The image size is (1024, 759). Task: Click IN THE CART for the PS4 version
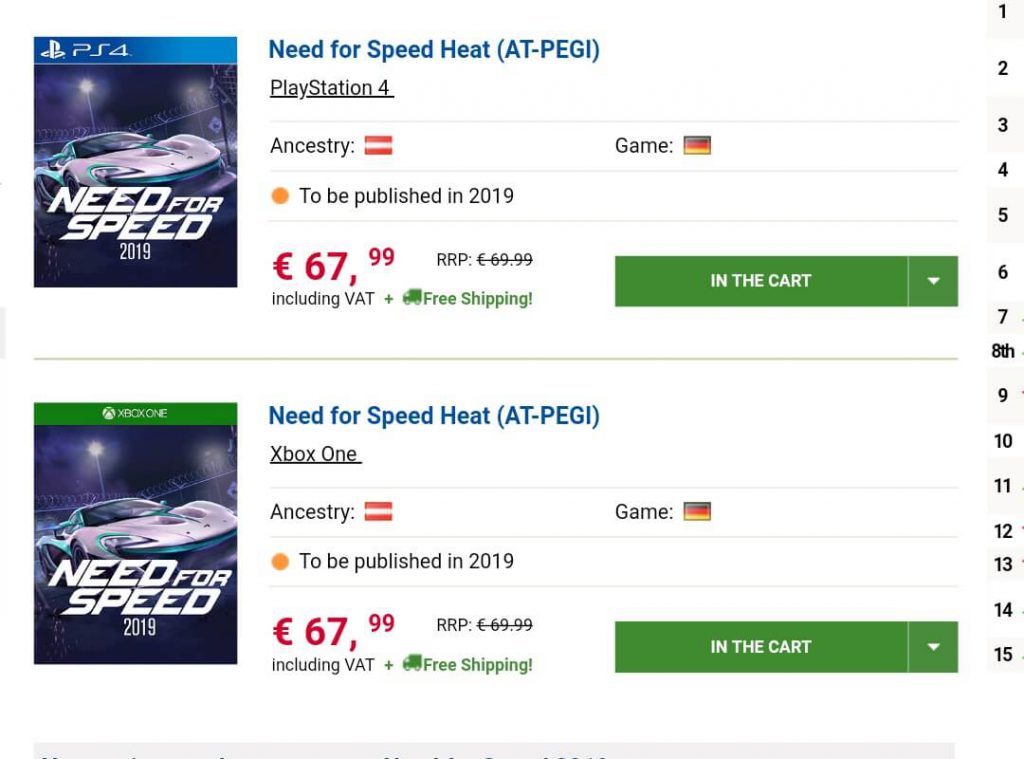pos(762,281)
